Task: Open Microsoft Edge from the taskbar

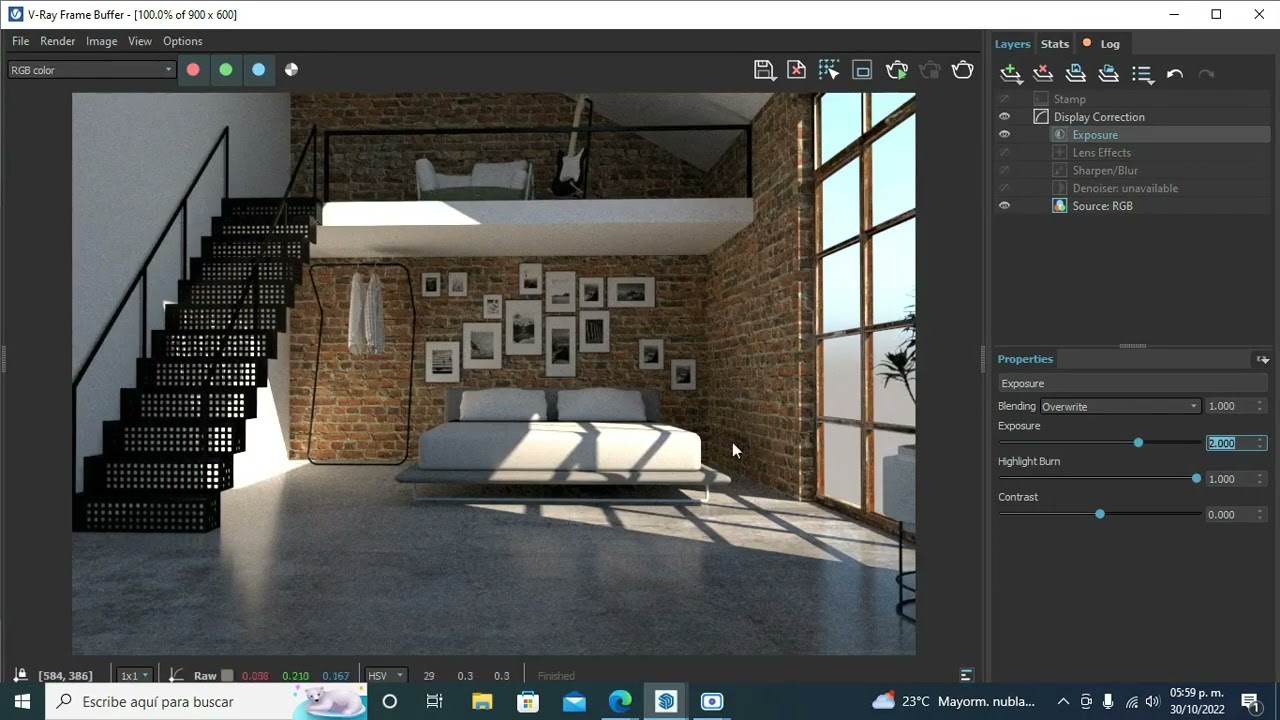Action: [620, 702]
